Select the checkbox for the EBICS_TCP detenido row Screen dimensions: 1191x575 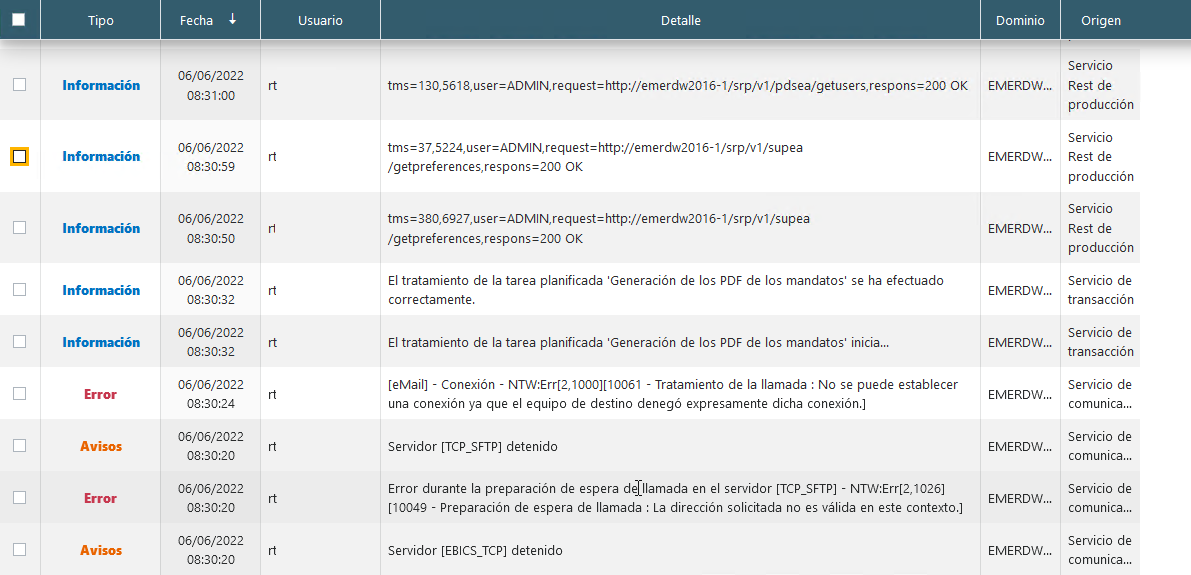(19, 550)
